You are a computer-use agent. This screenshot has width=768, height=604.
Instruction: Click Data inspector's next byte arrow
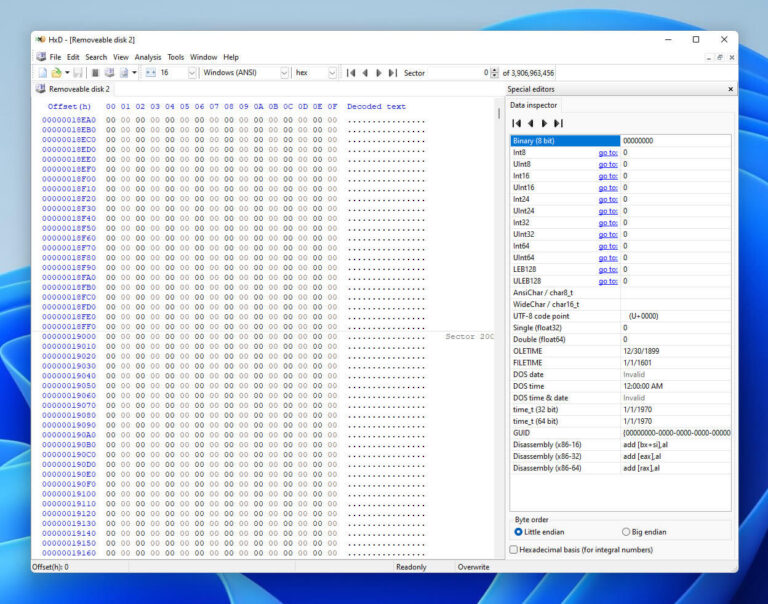(x=544, y=123)
